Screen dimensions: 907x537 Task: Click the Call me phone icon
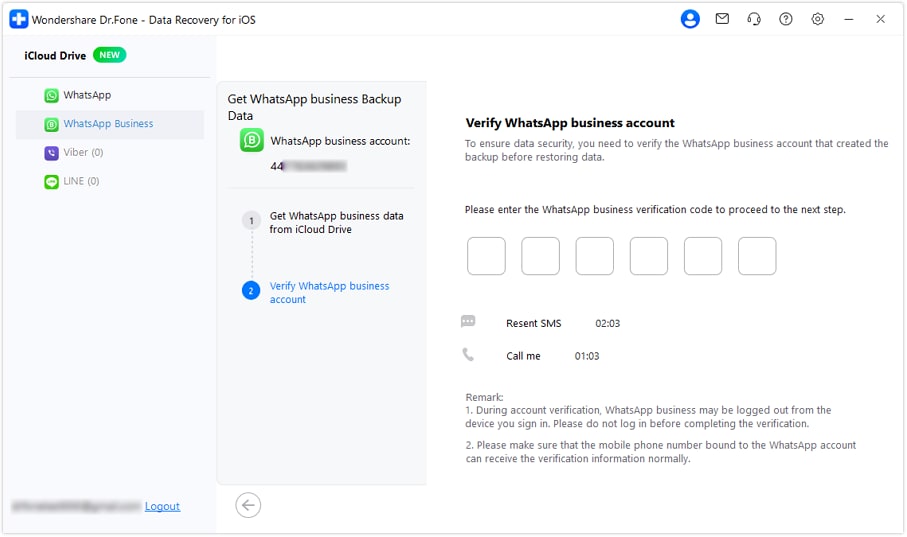(468, 355)
